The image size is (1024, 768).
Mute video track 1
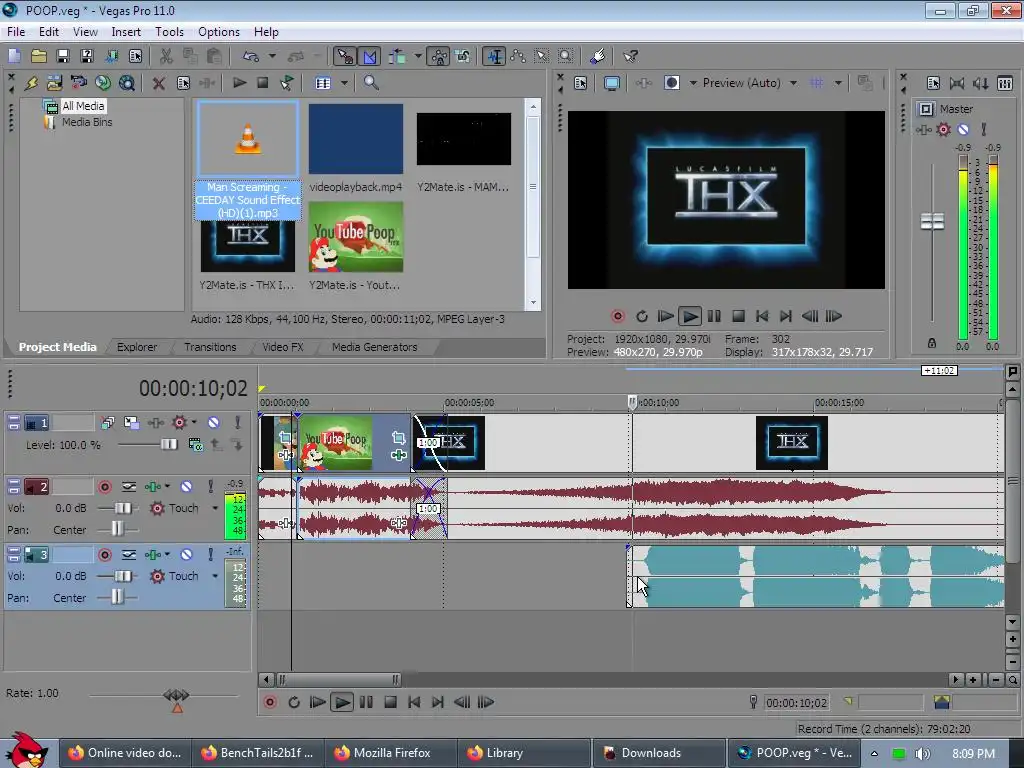pyautogui.click(x=214, y=423)
